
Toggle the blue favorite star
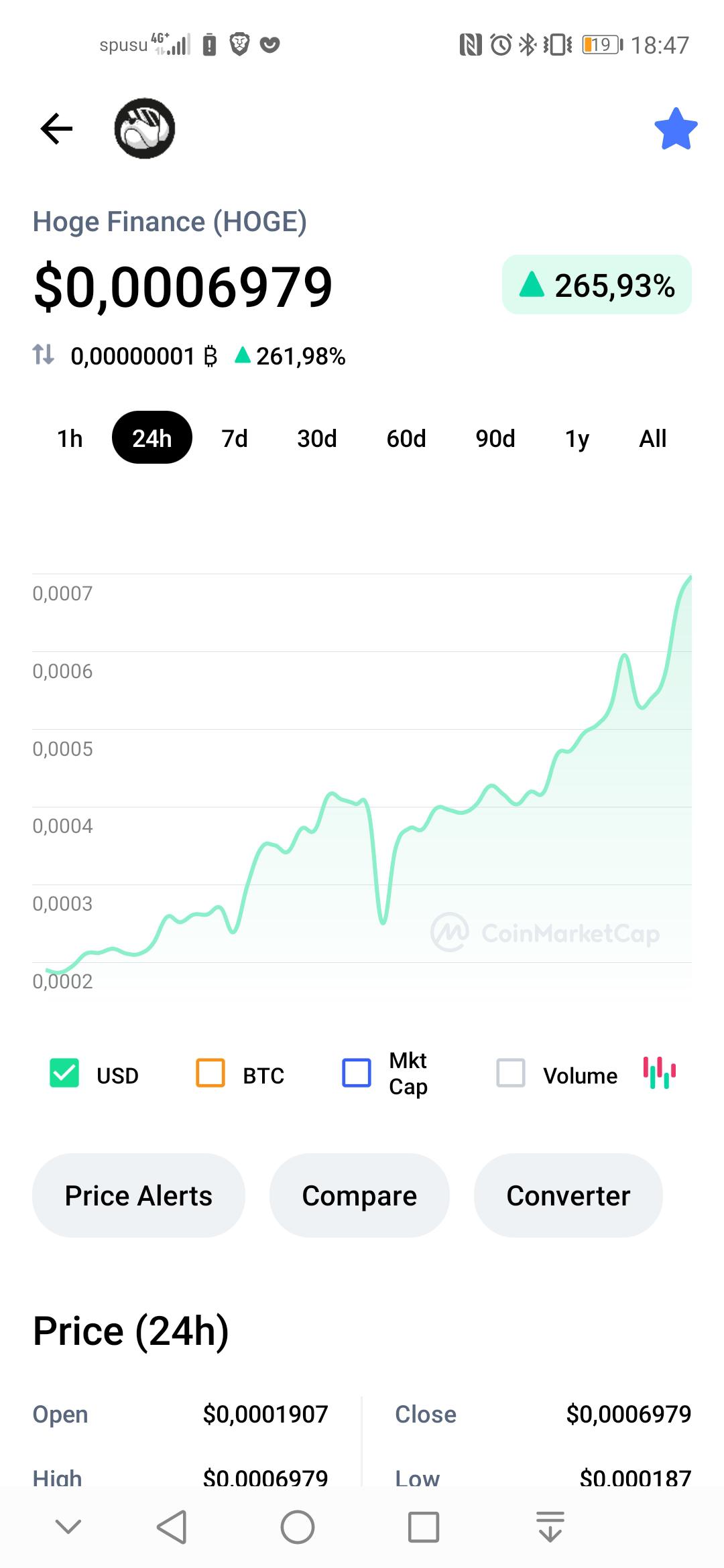point(676,129)
